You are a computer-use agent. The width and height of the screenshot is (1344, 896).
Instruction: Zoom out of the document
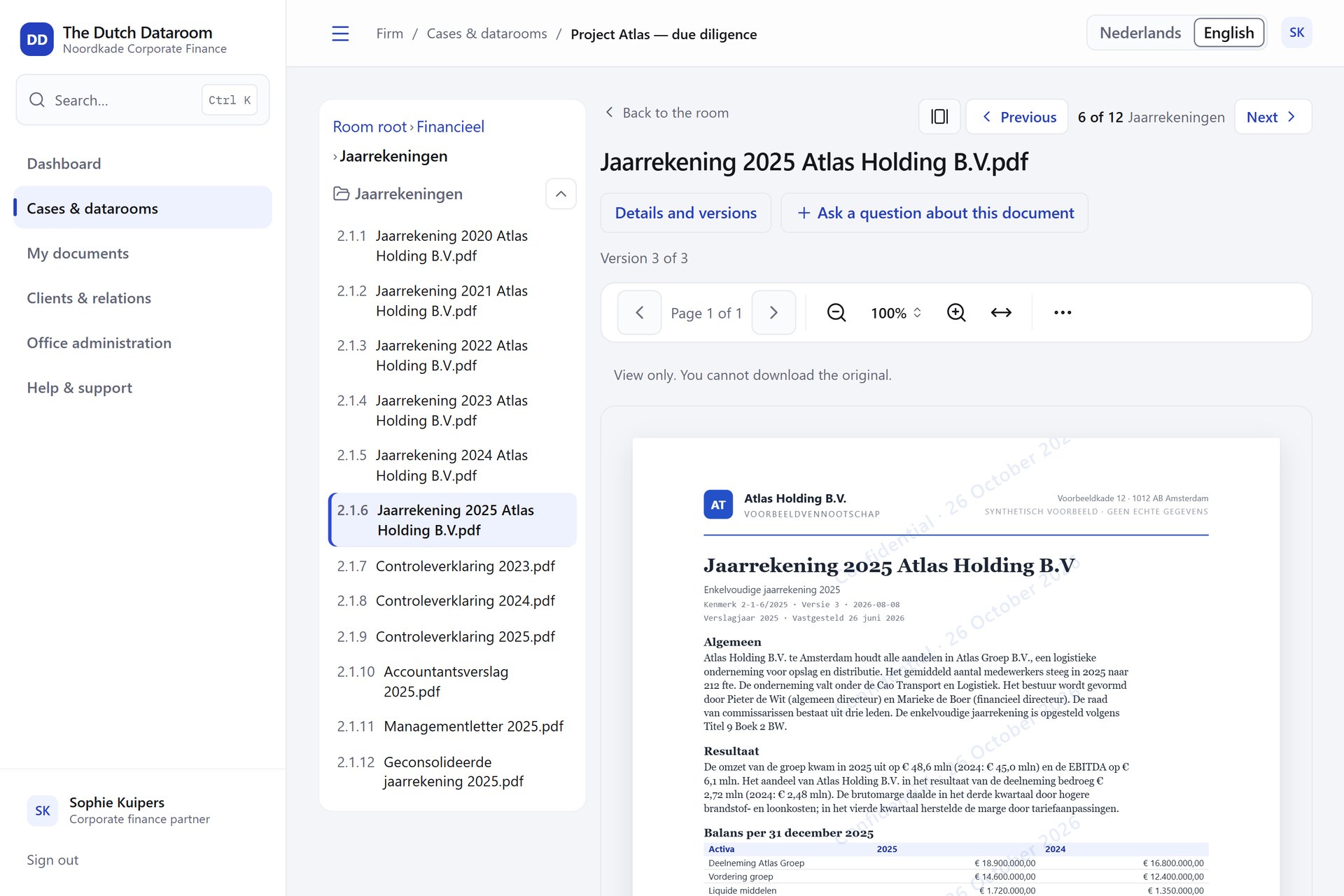tap(836, 312)
